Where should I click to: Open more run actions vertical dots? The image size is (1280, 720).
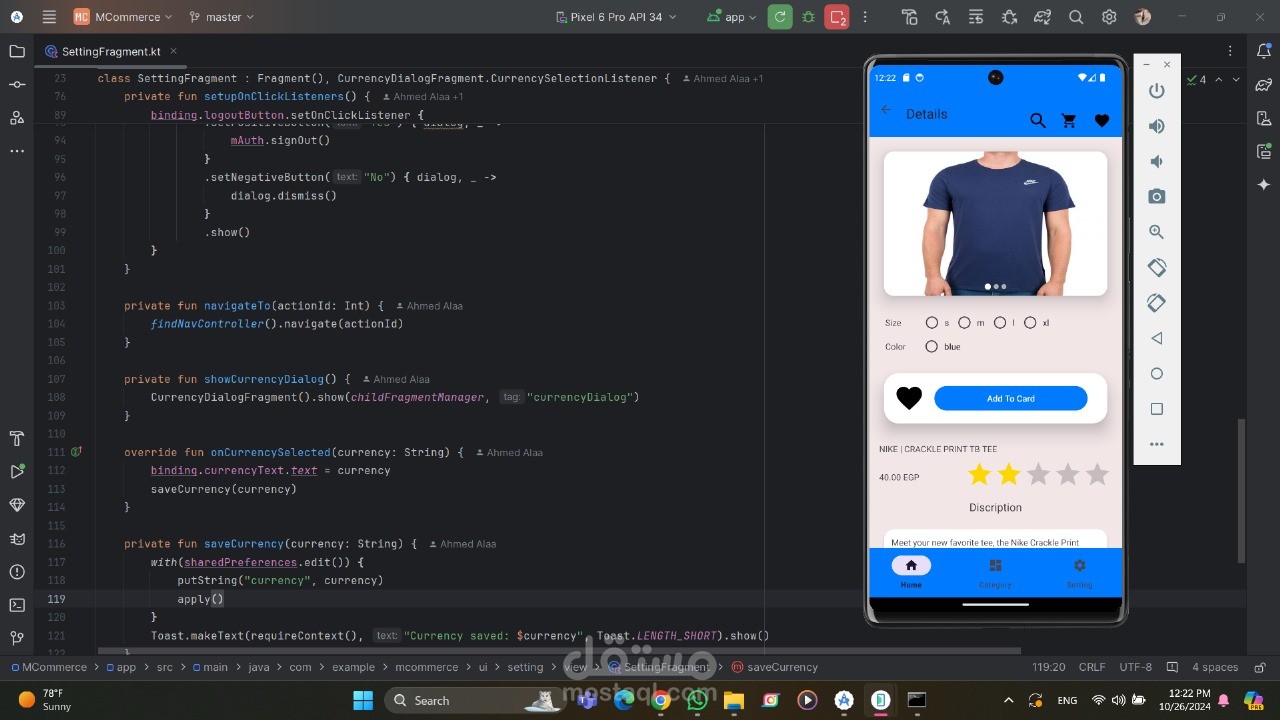click(x=865, y=17)
